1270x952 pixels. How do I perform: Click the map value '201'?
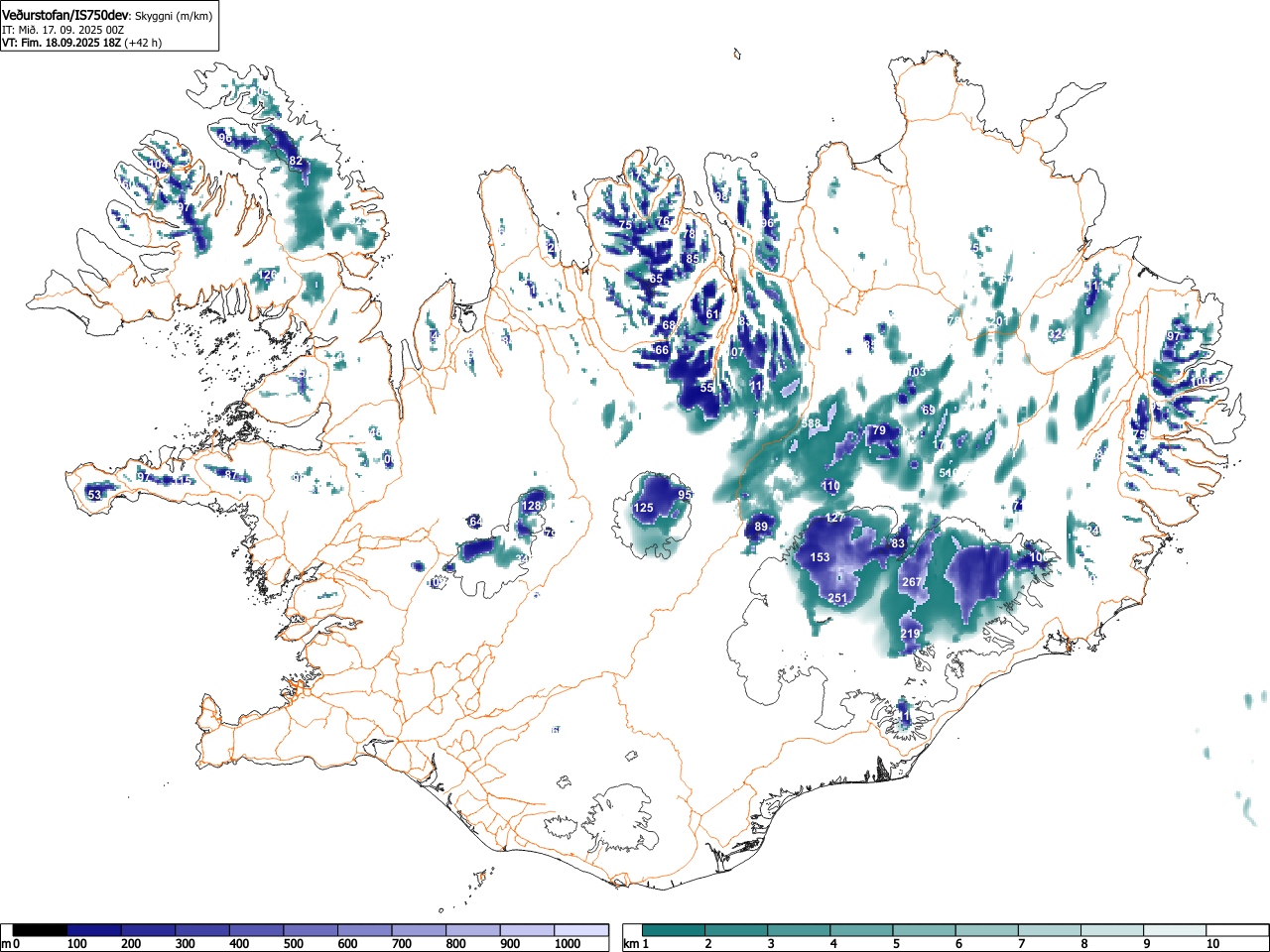pos(999,321)
